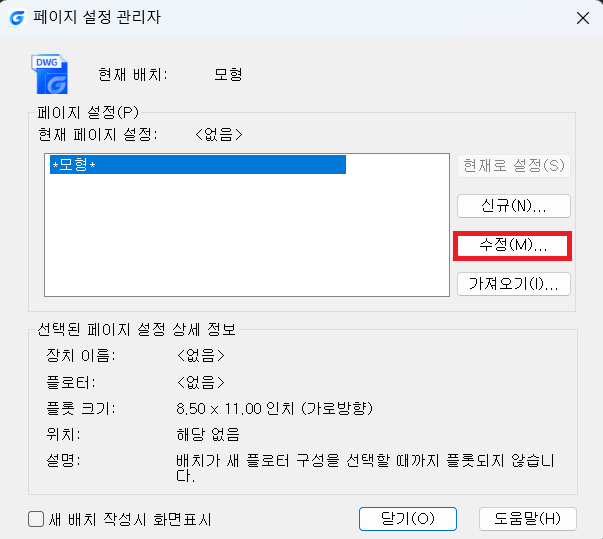Select the *모형* page setup entry

(x=198, y=165)
